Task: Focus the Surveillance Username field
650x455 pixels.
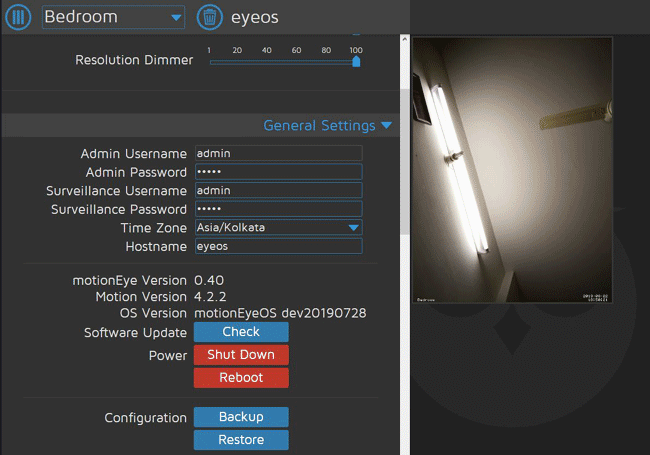Action: [x=279, y=191]
